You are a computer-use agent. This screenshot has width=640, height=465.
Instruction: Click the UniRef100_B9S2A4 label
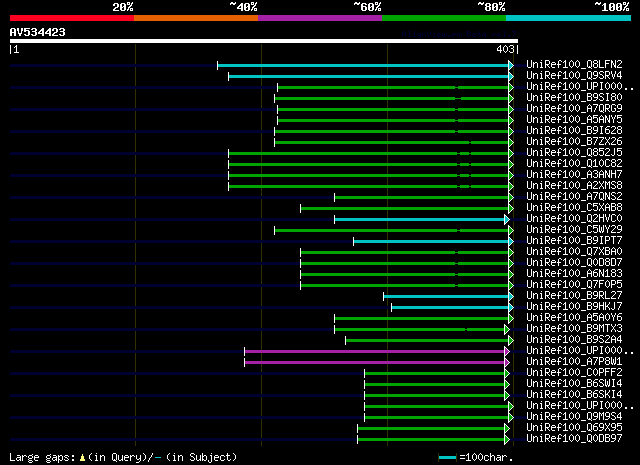(574, 340)
